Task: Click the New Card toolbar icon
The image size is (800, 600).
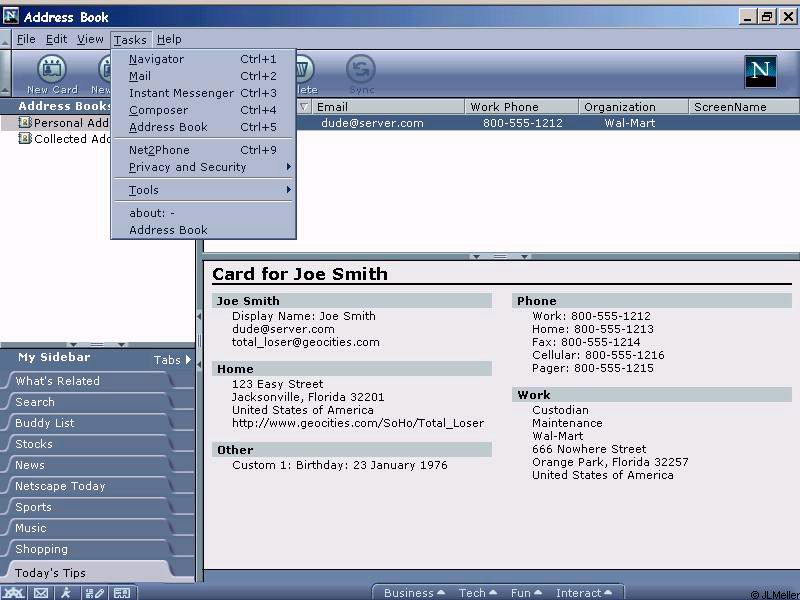Action: (52, 74)
